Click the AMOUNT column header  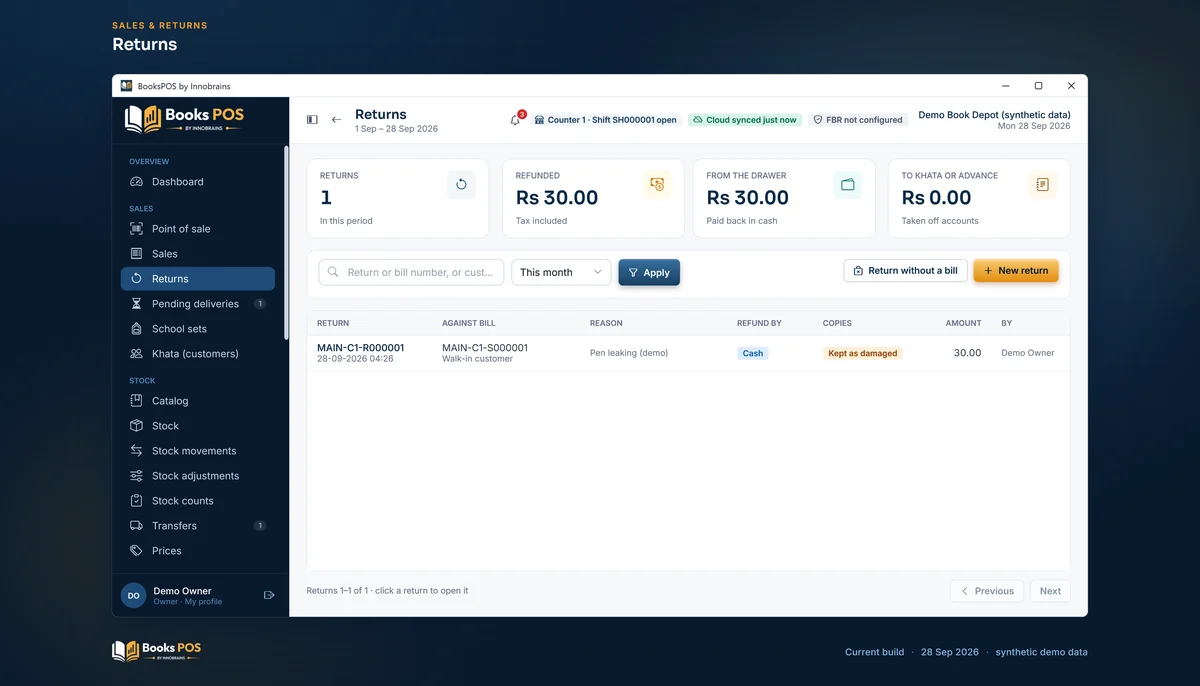(964, 324)
